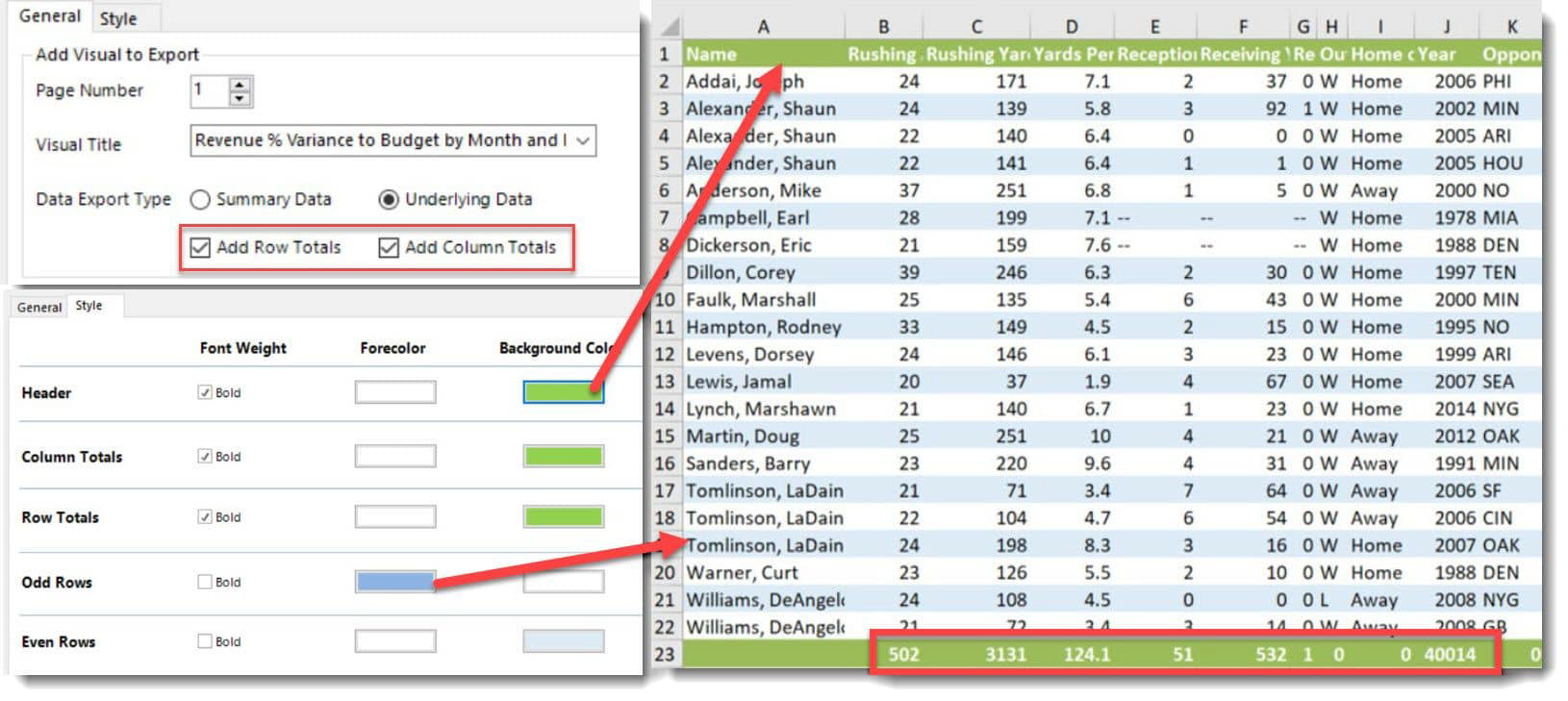The height and width of the screenshot is (701, 1568).
Task: Click the Page Number input field
Action: click(x=210, y=91)
